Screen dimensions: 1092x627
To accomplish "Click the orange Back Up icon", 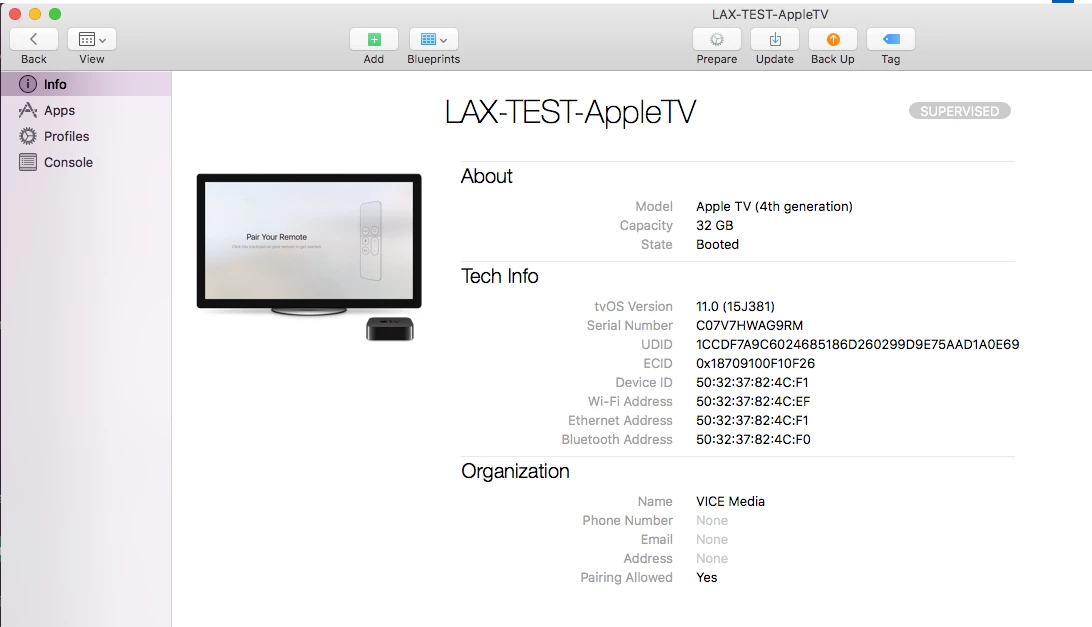I will 833,39.
